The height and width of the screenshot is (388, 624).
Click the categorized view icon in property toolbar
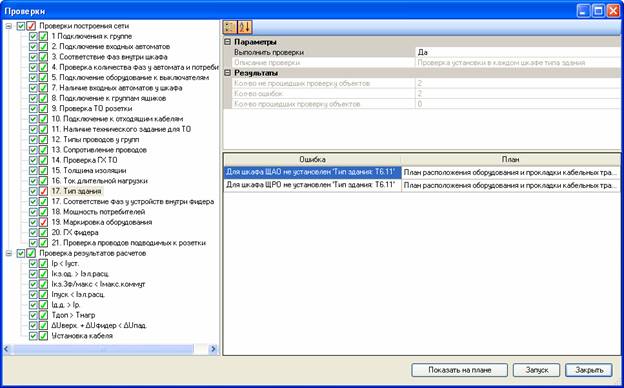(230, 27)
